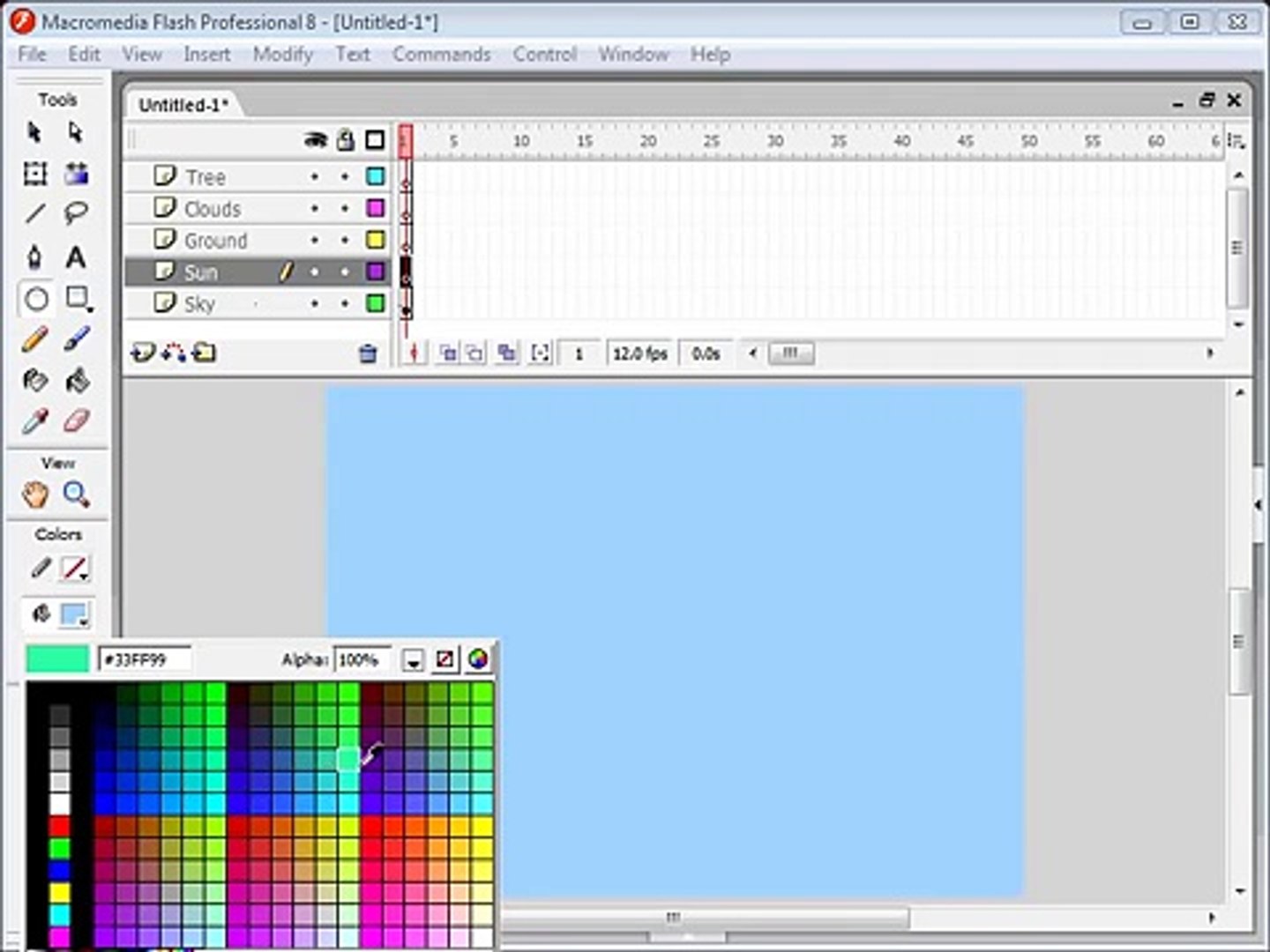Screen dimensions: 1270x952
Task: Toggle lock dot of Sky layer
Action: coord(345,304)
